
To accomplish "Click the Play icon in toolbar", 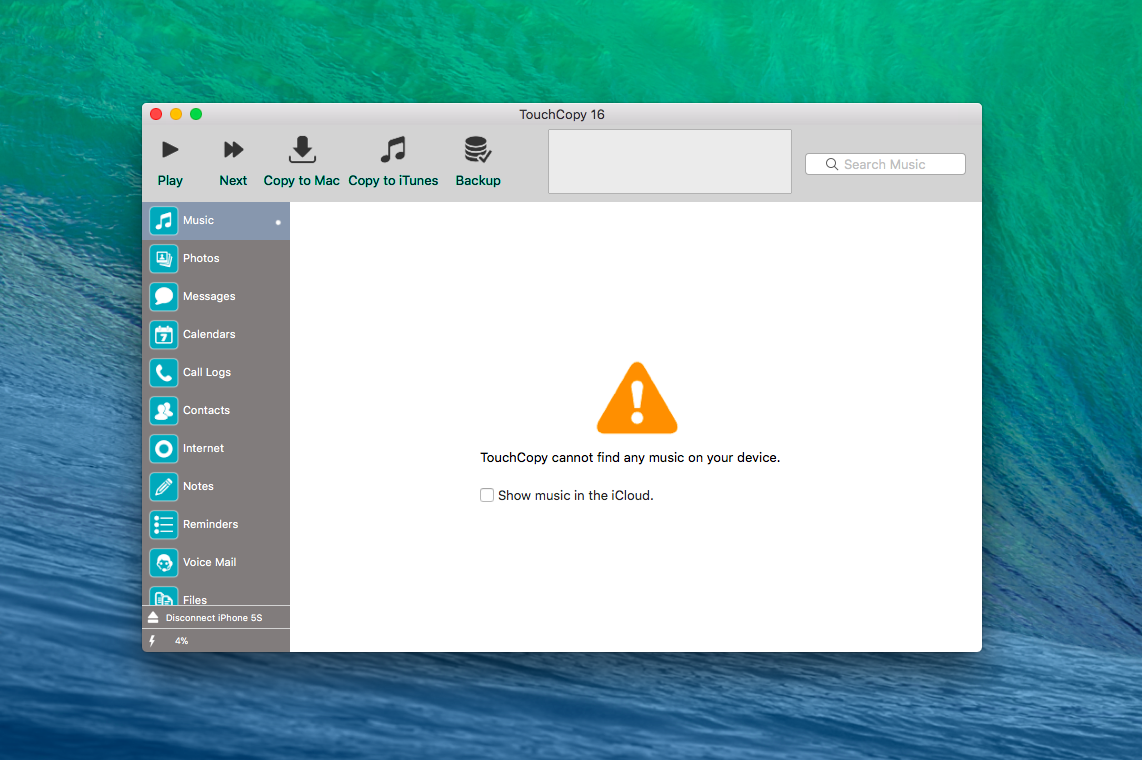I will [x=170, y=150].
